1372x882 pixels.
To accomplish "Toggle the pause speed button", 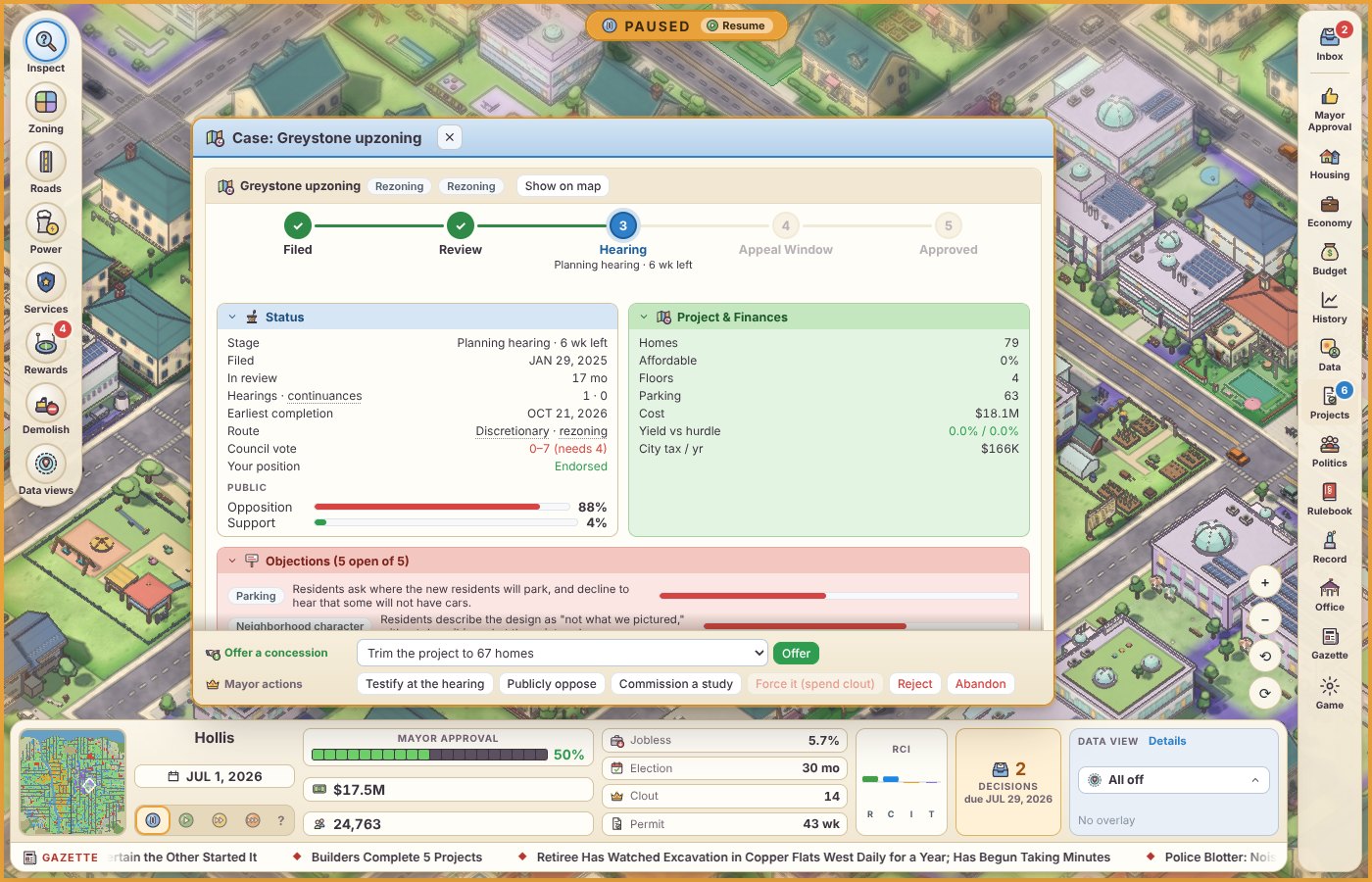I will [x=152, y=820].
